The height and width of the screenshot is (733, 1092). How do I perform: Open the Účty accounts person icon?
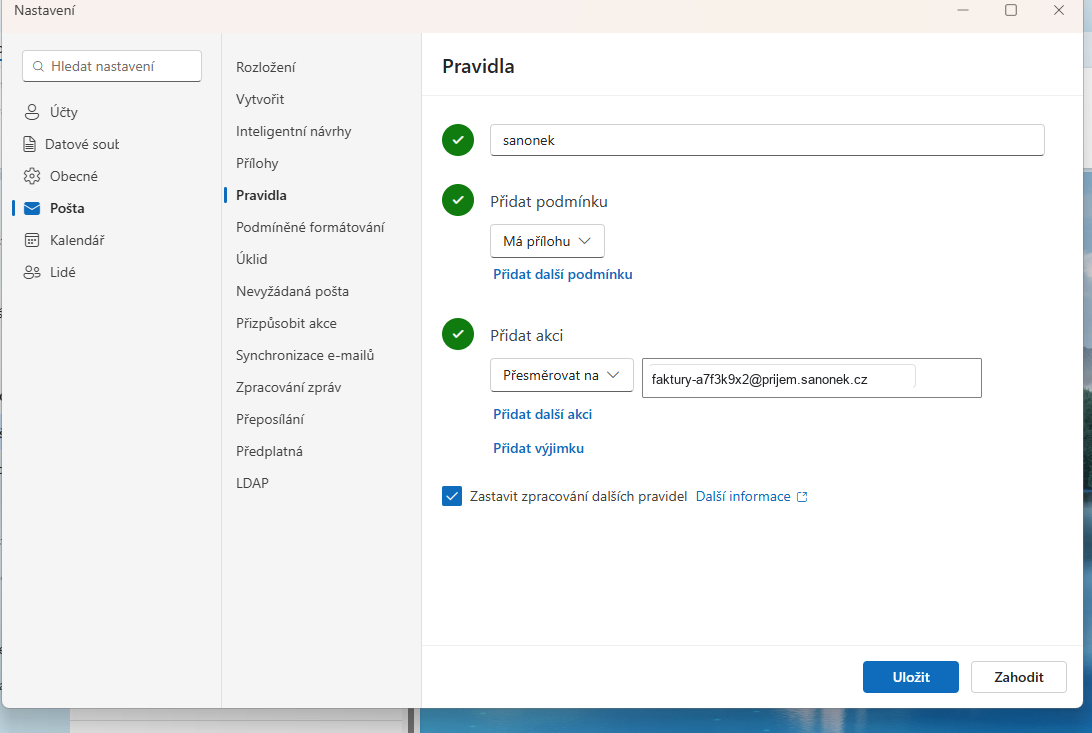pos(32,112)
